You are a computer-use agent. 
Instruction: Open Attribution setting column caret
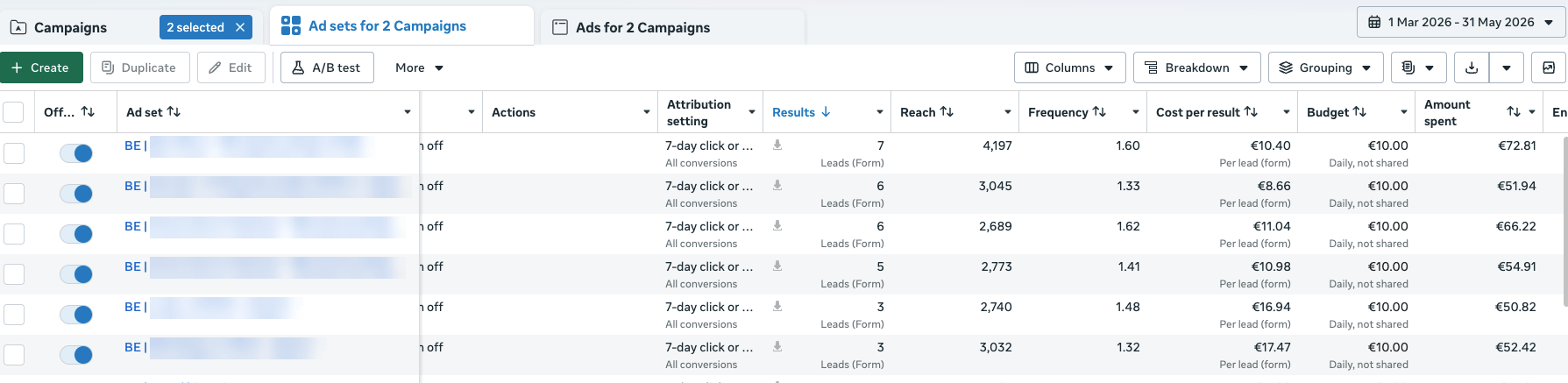pyautogui.click(x=752, y=112)
